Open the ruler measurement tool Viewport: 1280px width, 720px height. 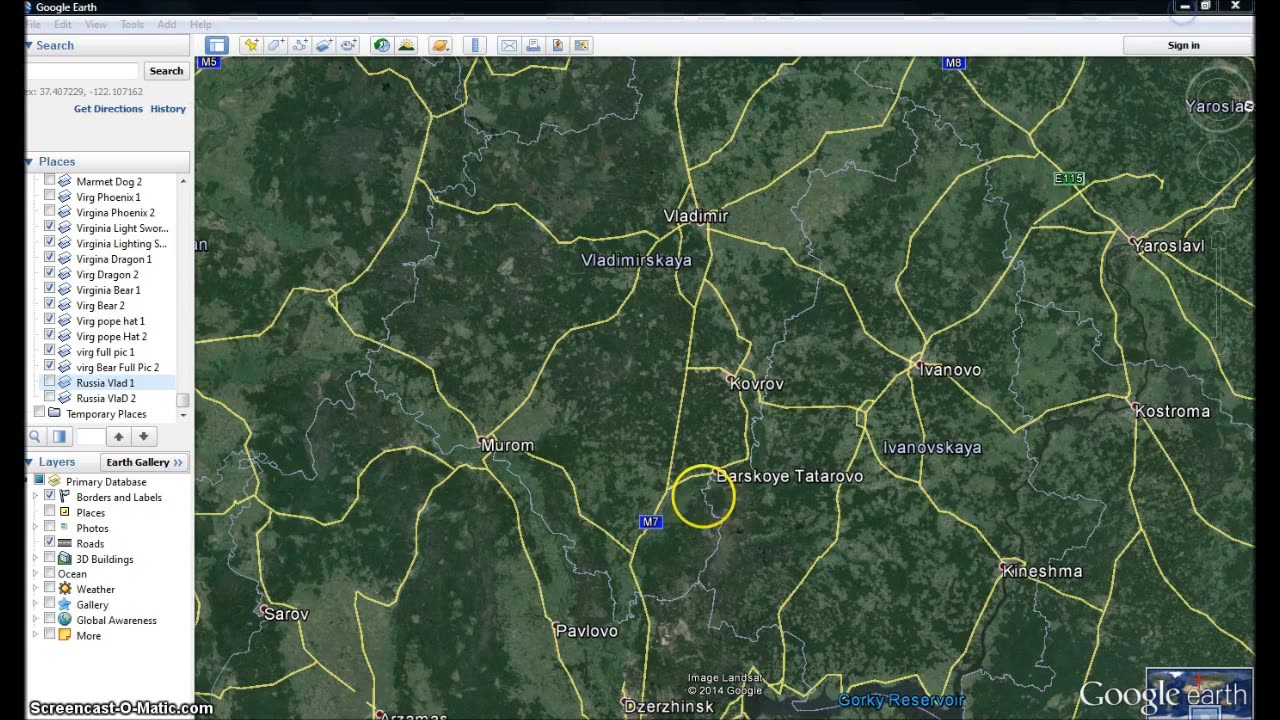pyautogui.click(x=475, y=45)
